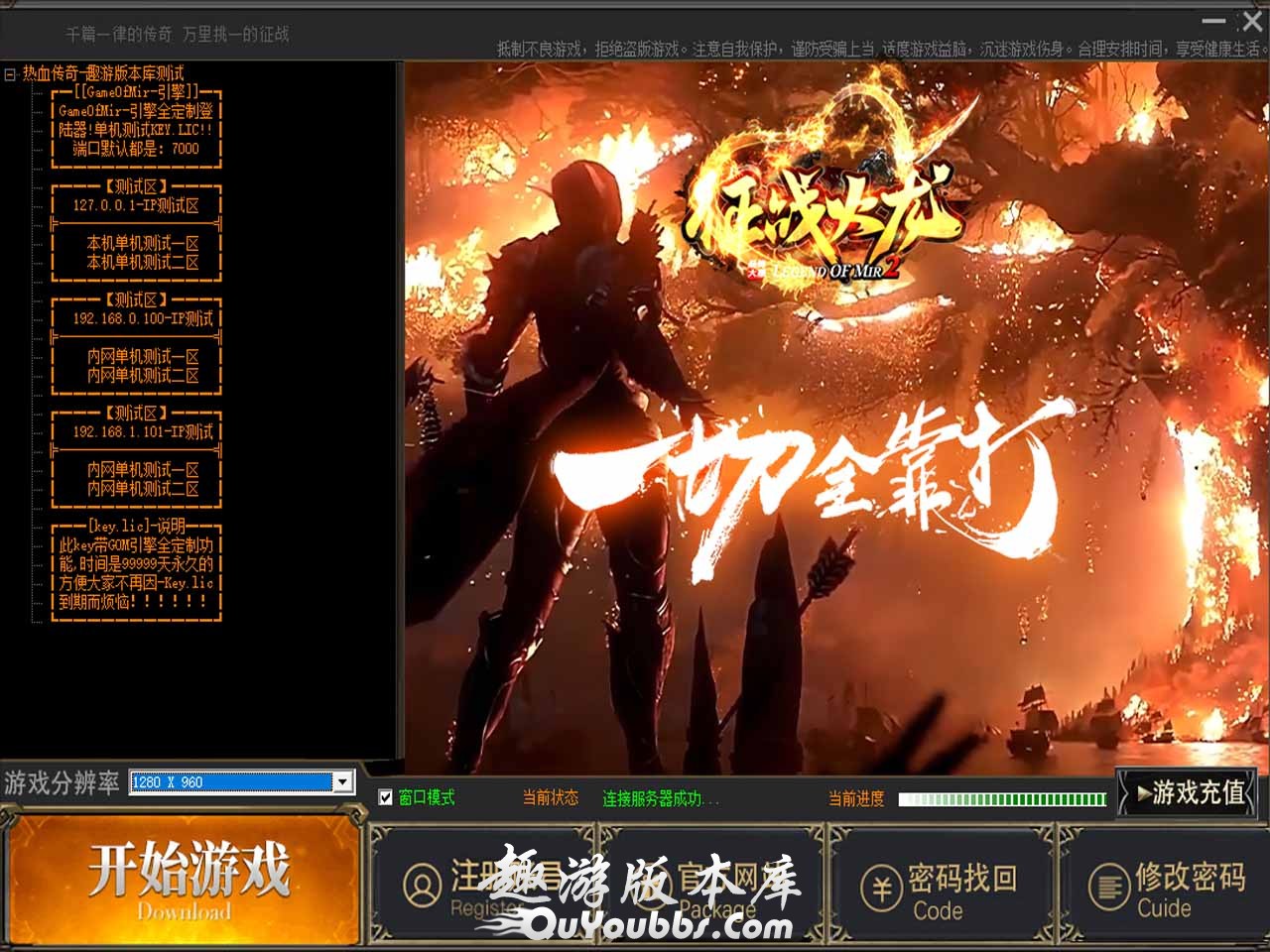Click the 当前状态 label
Viewport: 1270px width, 952px height.
[551, 797]
